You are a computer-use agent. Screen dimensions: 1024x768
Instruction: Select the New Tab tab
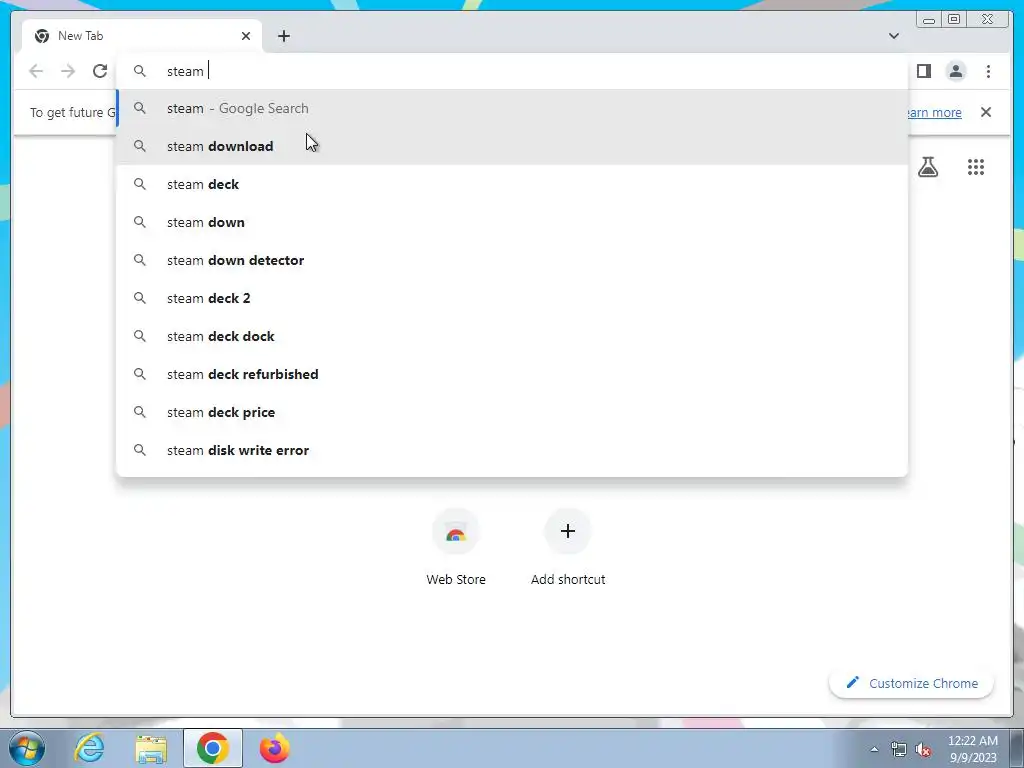142,36
